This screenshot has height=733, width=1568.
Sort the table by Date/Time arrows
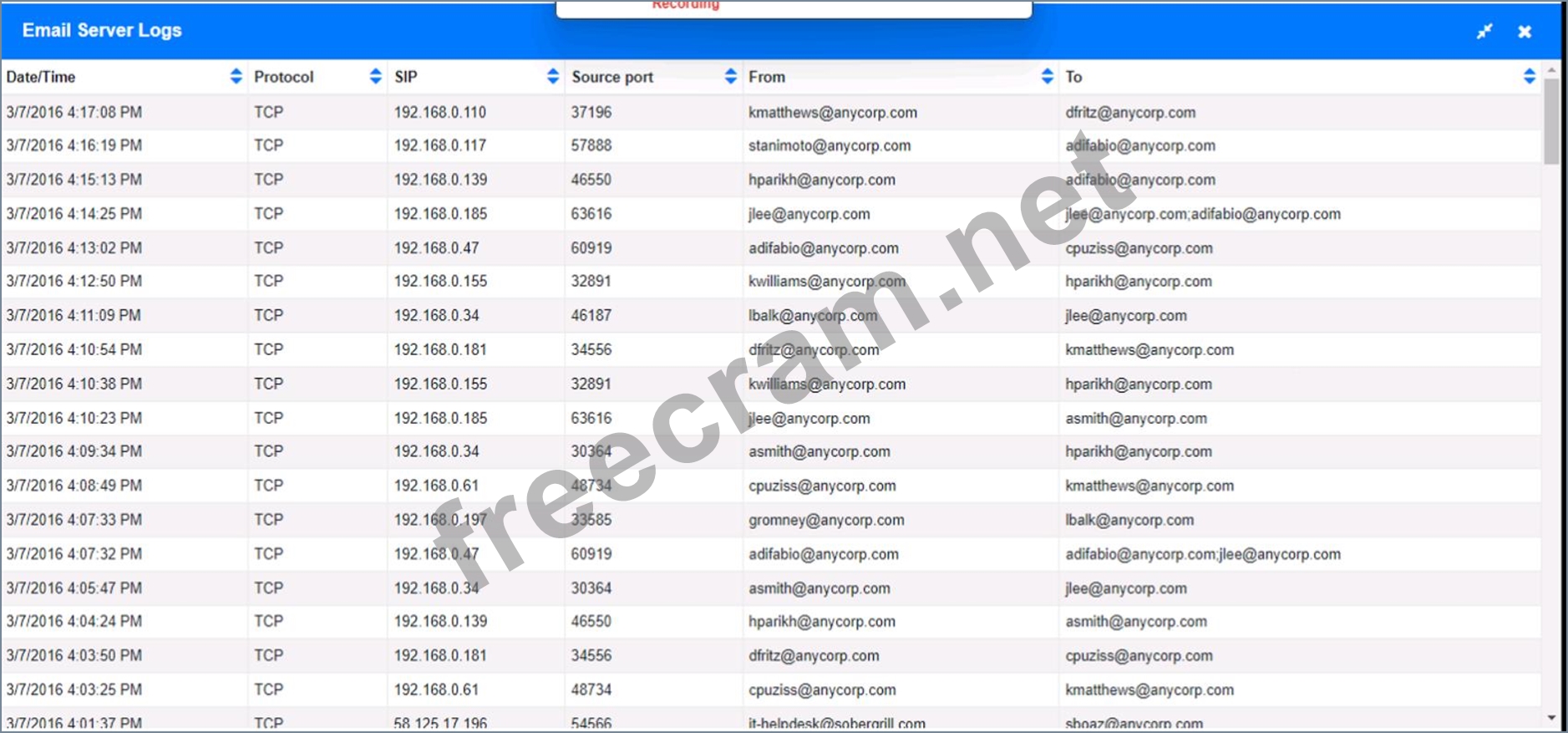(236, 77)
